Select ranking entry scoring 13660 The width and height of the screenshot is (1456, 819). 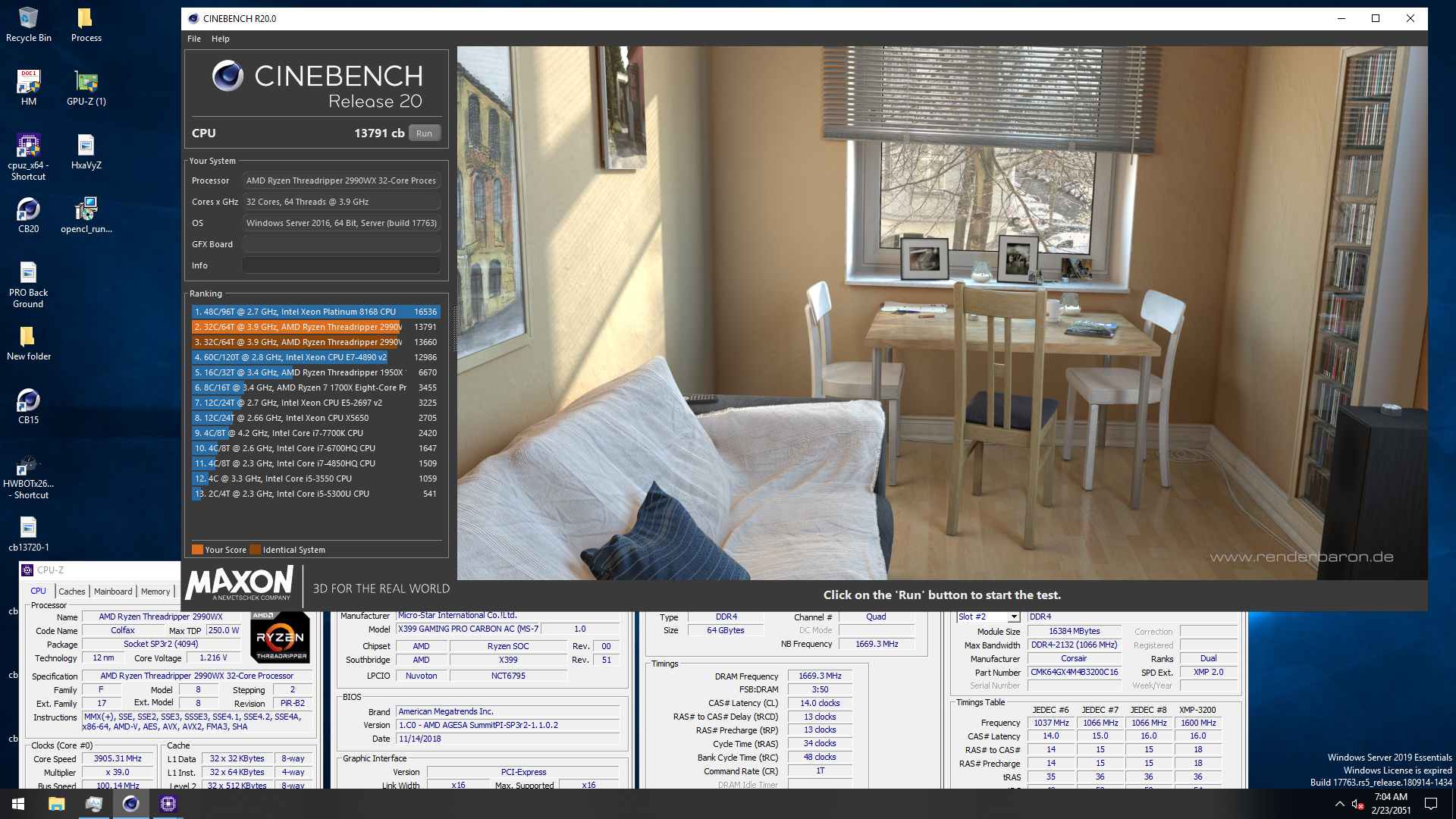[315, 342]
